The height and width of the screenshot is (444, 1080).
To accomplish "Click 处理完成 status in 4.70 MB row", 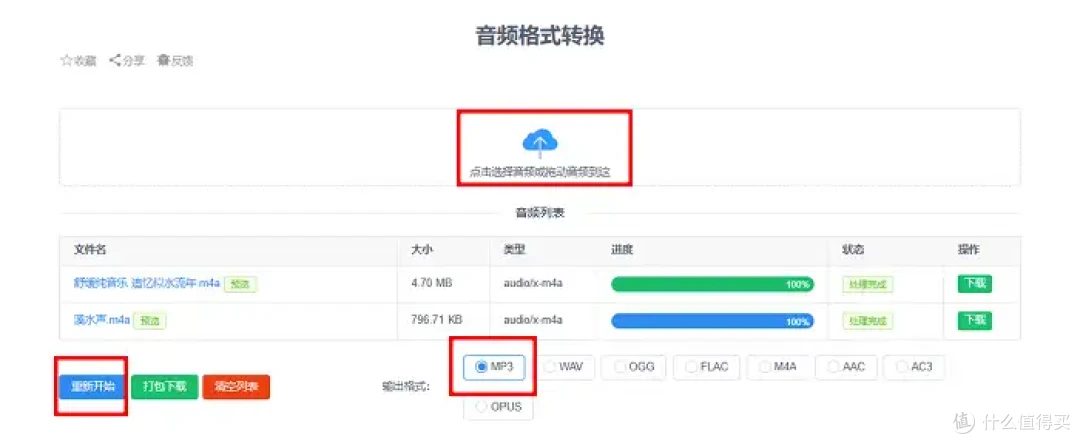I will tap(867, 284).
